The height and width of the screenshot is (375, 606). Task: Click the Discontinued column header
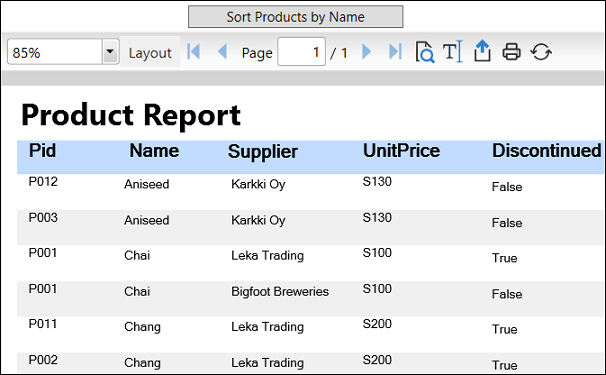[x=546, y=150]
